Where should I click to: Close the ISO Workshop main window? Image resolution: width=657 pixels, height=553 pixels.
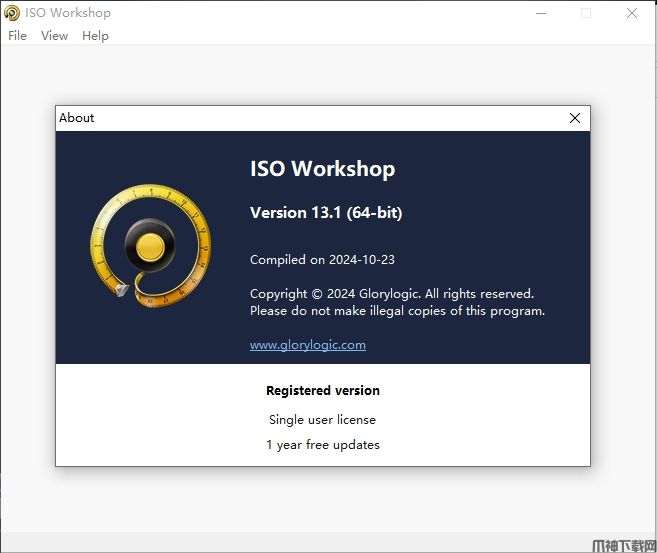[x=632, y=13]
